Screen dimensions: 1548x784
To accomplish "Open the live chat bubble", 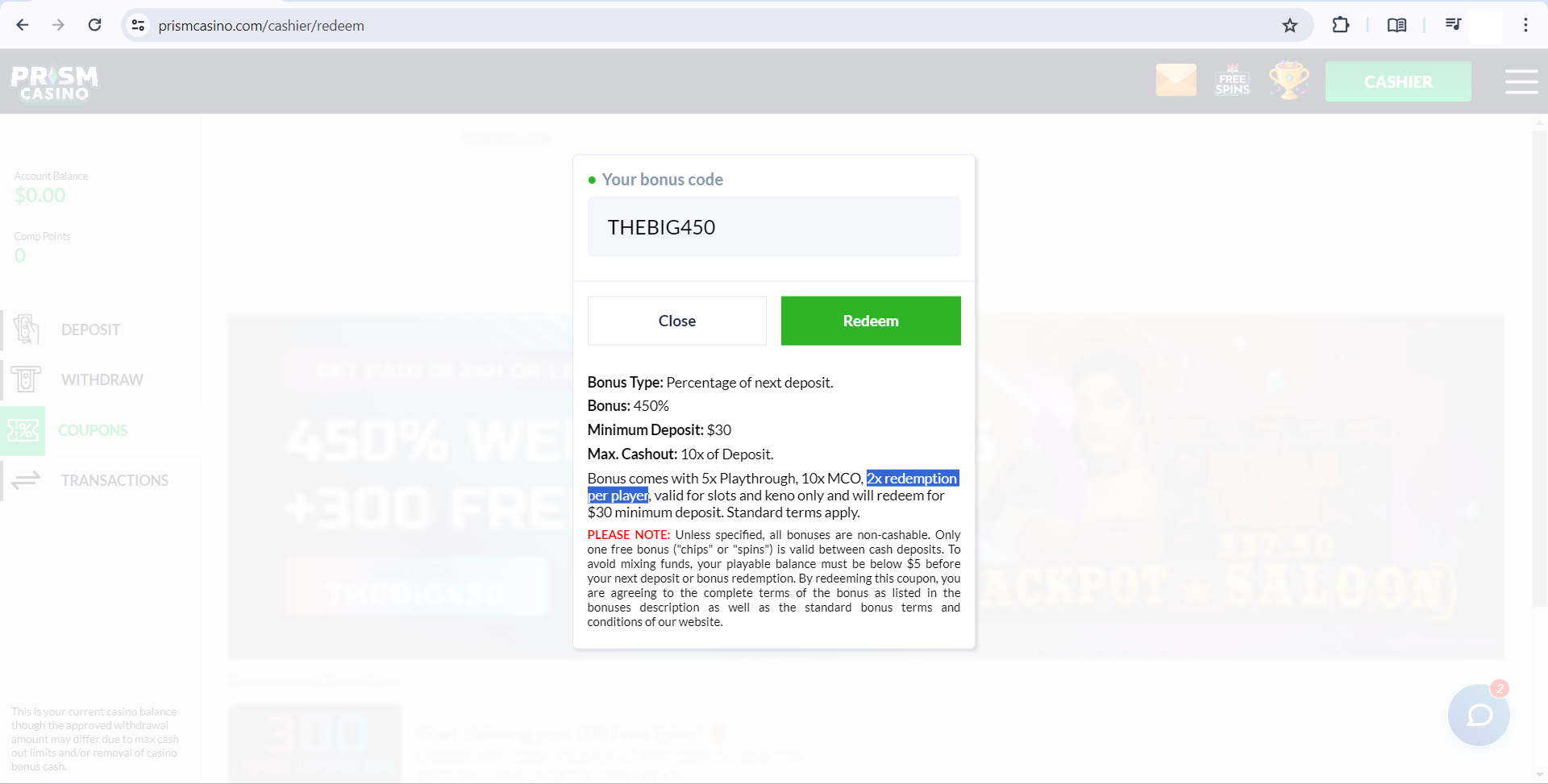I will click(1479, 715).
